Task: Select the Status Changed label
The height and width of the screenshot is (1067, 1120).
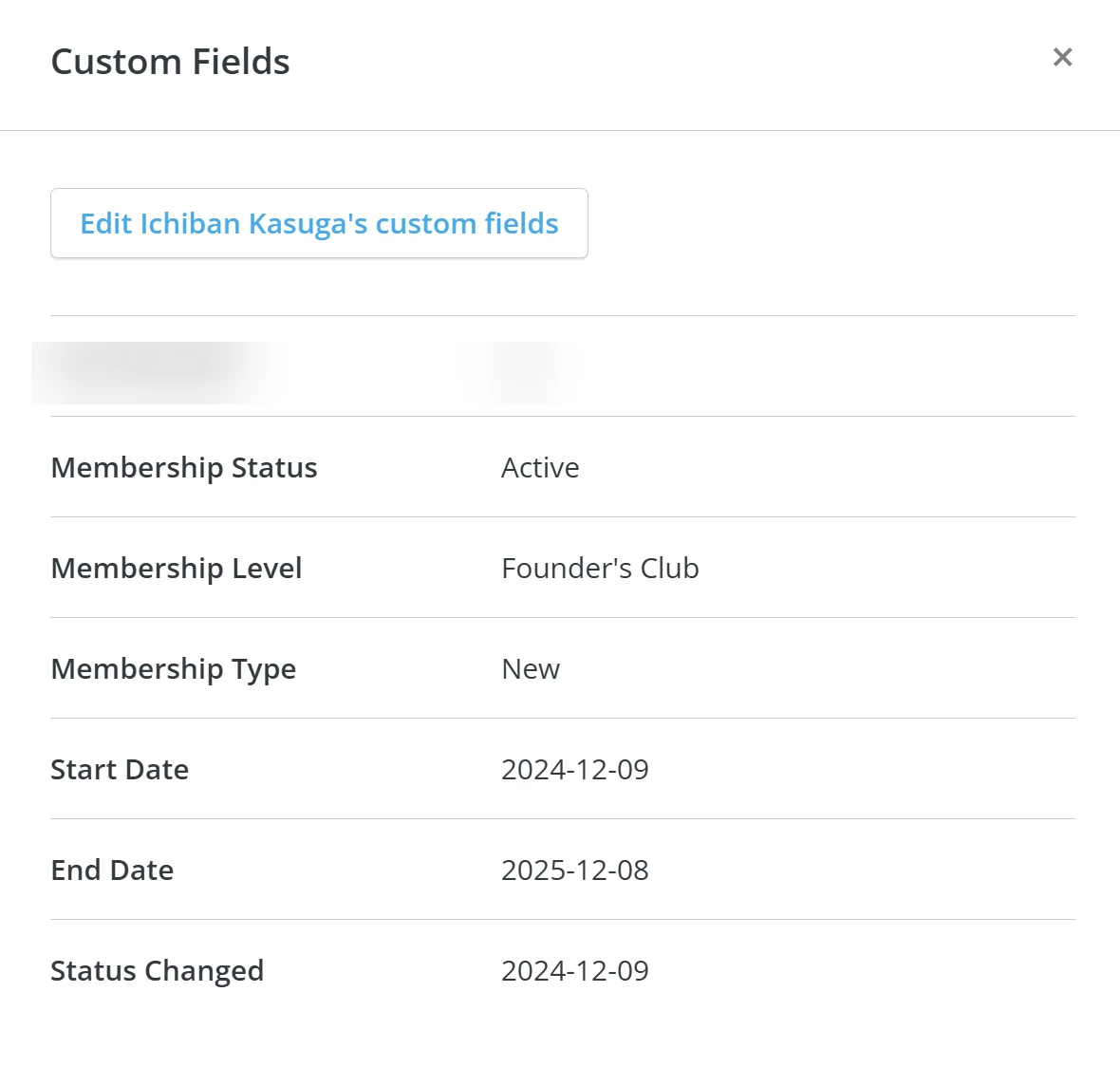Action: point(158,970)
